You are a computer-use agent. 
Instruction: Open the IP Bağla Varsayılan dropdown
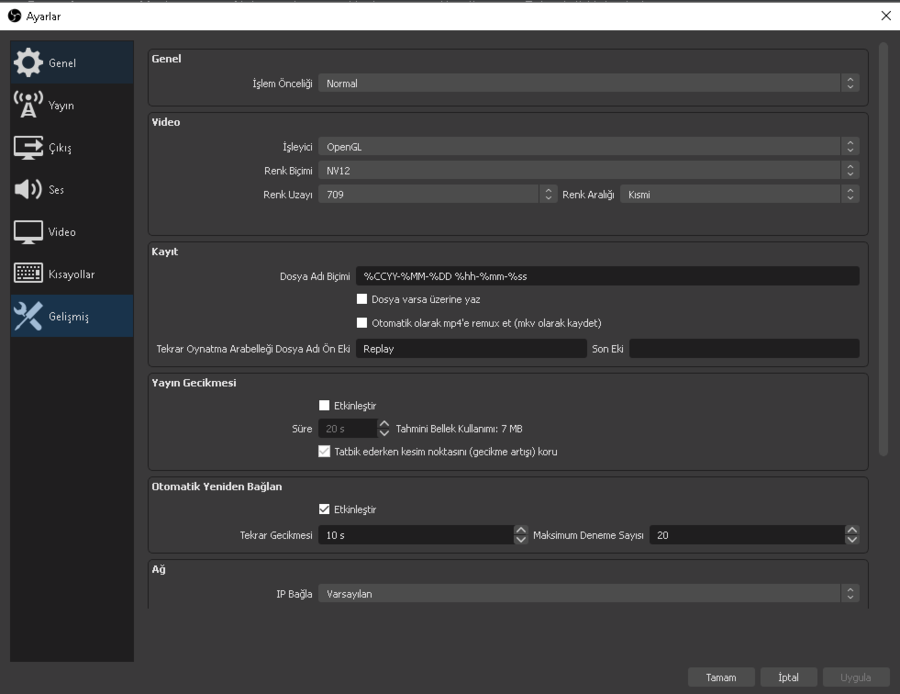point(588,594)
